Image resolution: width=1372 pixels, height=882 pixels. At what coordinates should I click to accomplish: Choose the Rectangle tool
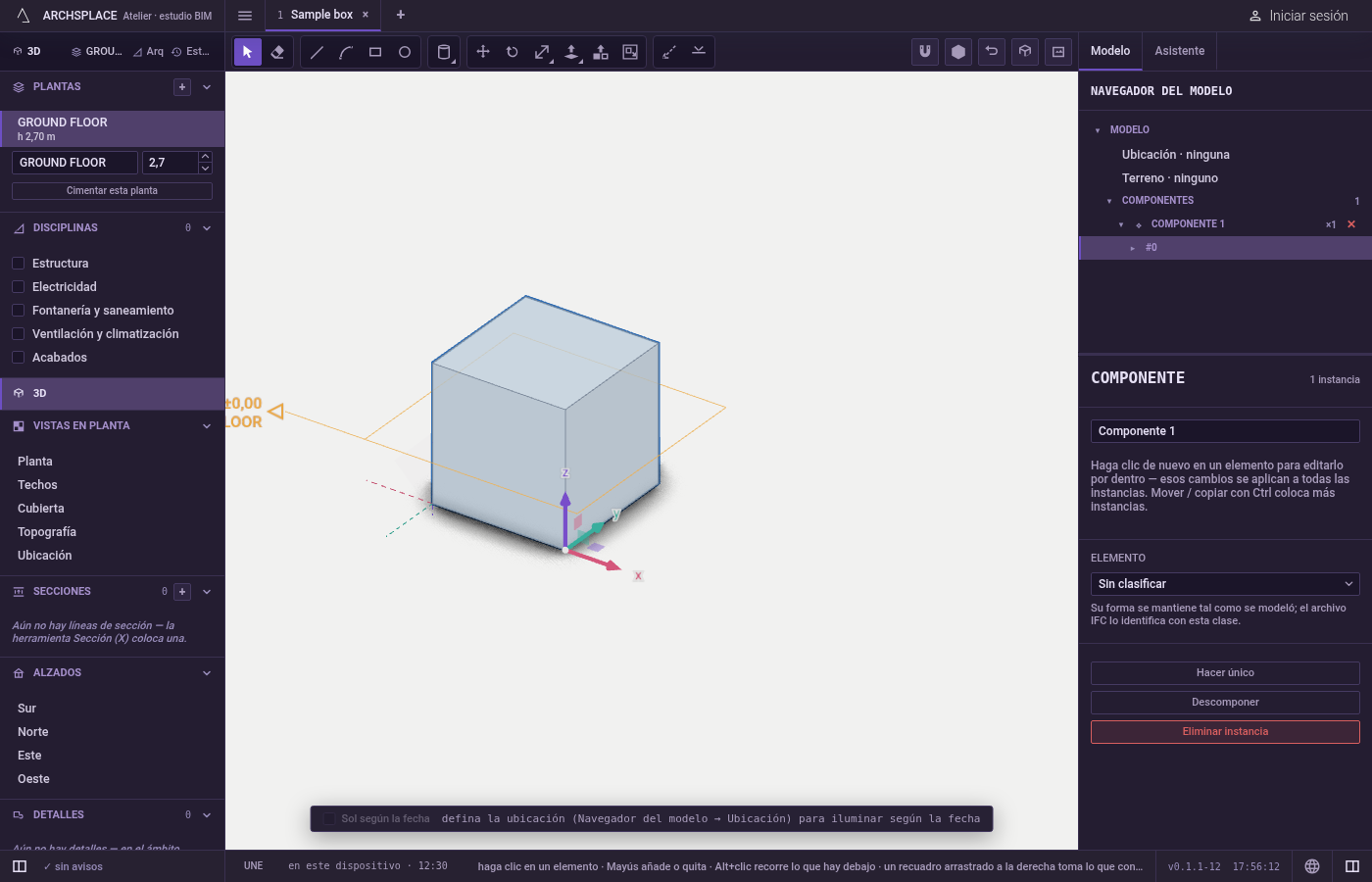pyautogui.click(x=375, y=52)
